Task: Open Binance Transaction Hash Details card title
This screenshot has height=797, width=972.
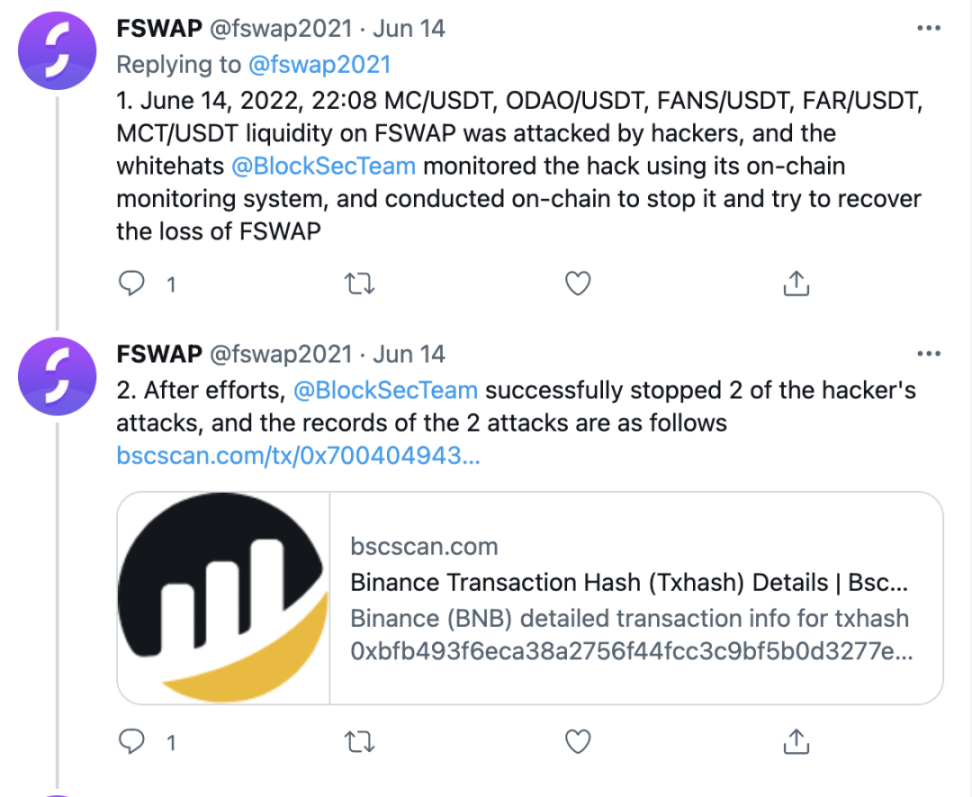Action: (629, 583)
